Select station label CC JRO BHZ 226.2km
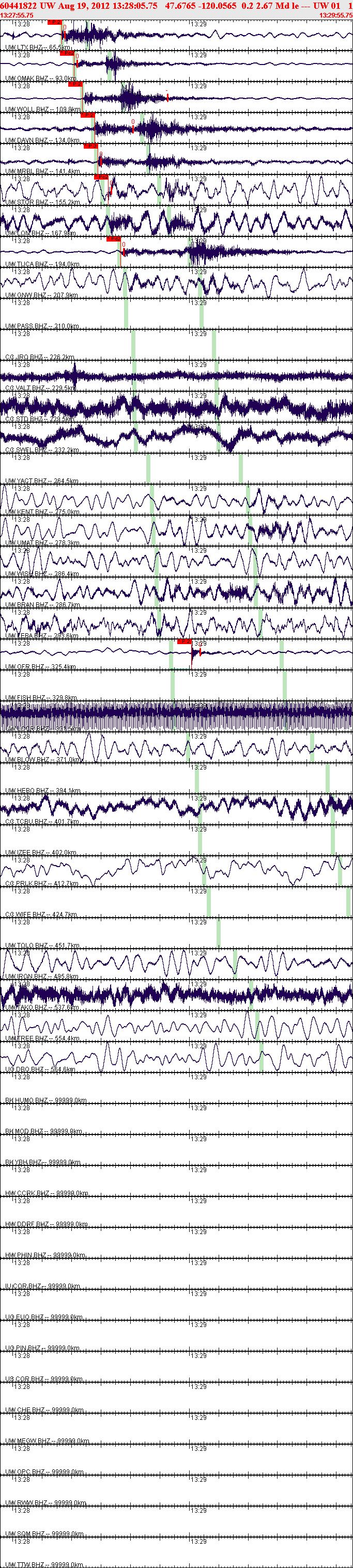Viewport: 353px width, 1568px height. tap(40, 357)
